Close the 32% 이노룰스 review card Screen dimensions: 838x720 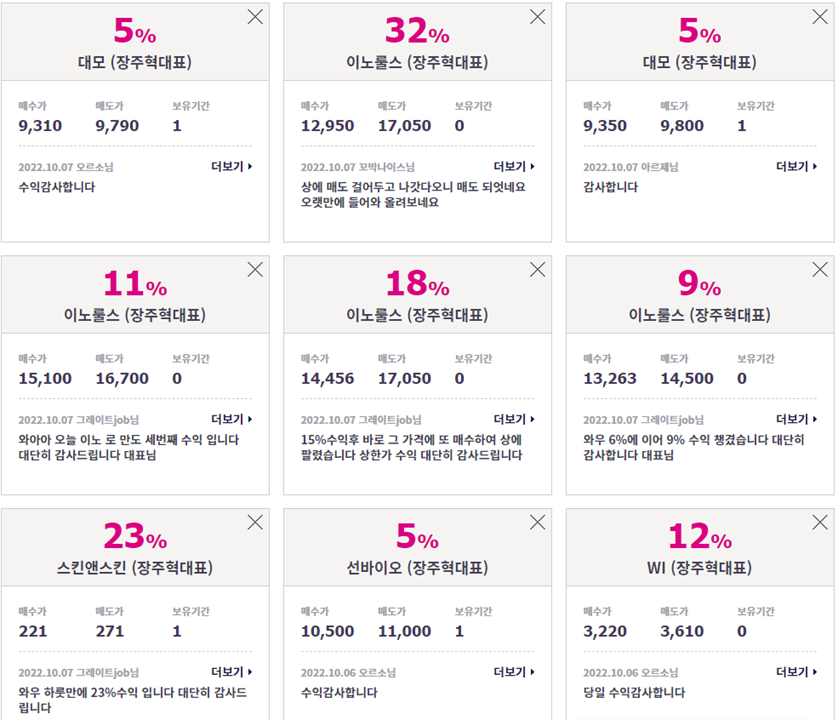[x=537, y=17]
